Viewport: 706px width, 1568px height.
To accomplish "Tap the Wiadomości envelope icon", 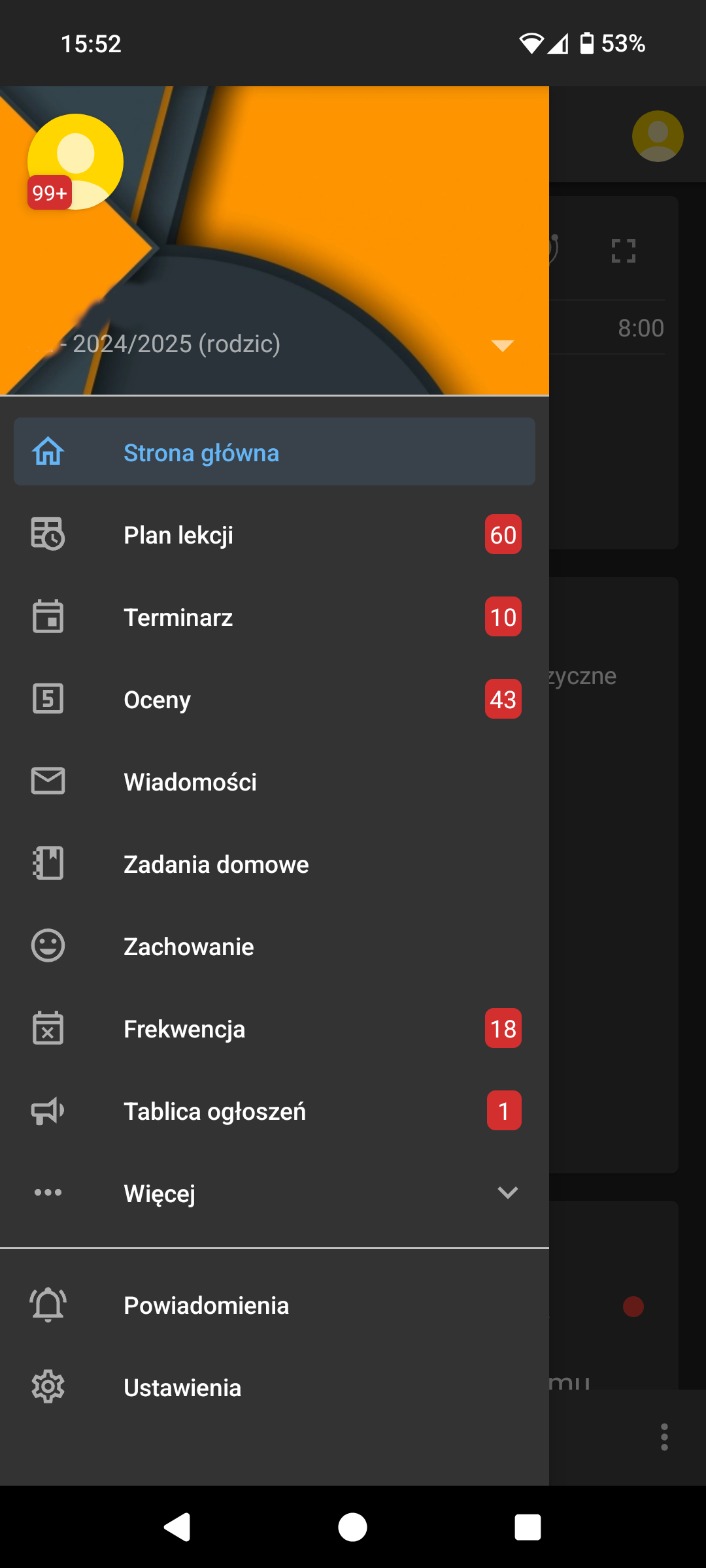I will (x=48, y=781).
